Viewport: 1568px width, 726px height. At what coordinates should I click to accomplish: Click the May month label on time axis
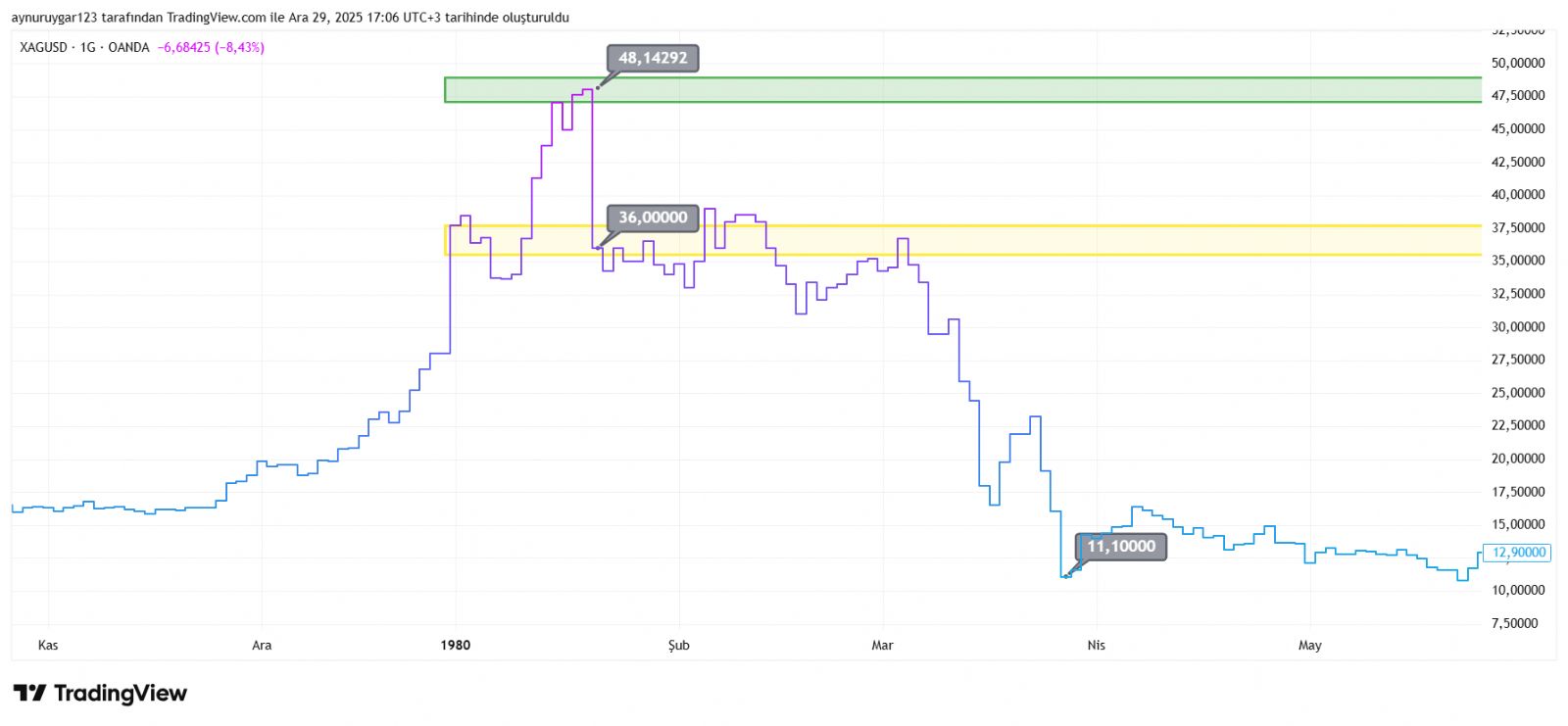tap(1309, 646)
